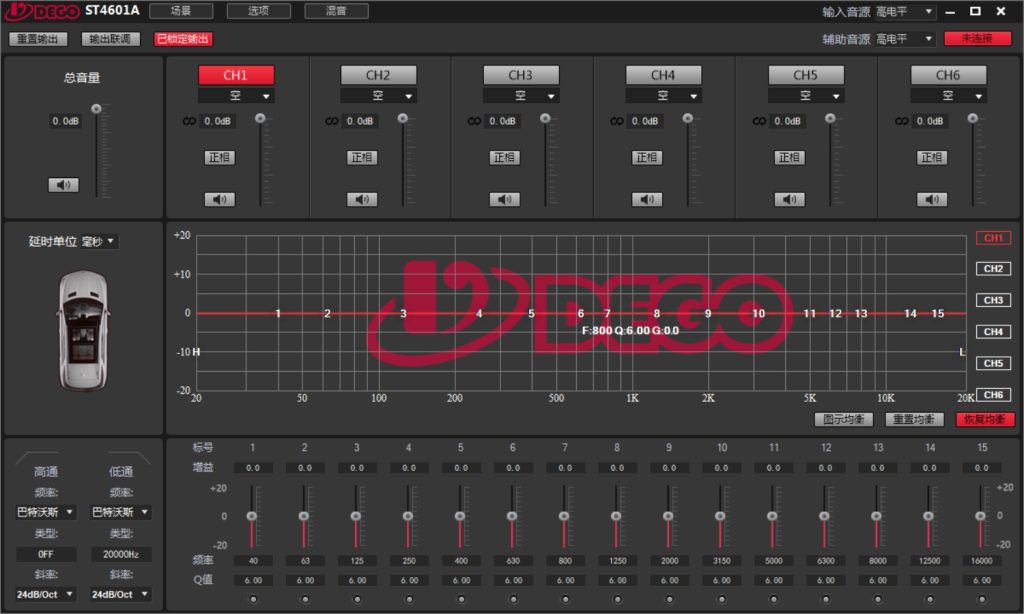Image resolution: width=1024 pixels, height=614 pixels.
Task: Click the 图示均衡 graphic EQ button
Action: click(844, 419)
